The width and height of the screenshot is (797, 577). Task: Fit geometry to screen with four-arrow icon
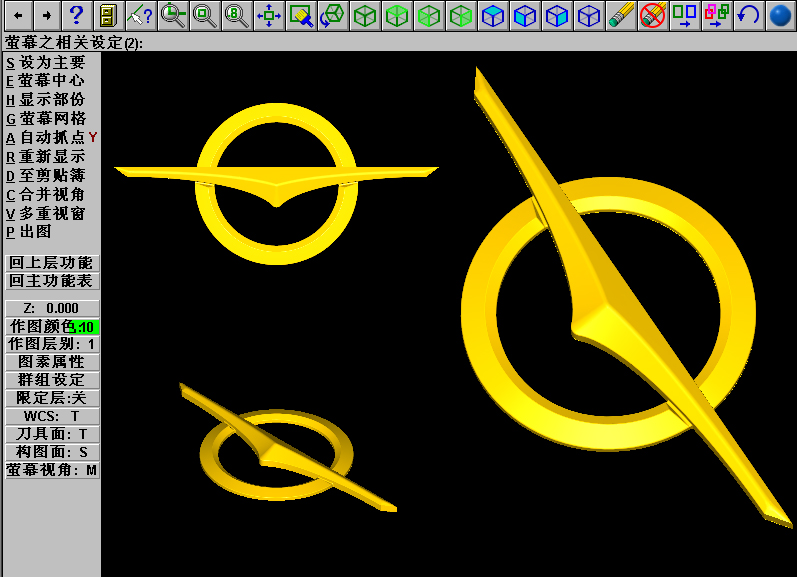[269, 15]
